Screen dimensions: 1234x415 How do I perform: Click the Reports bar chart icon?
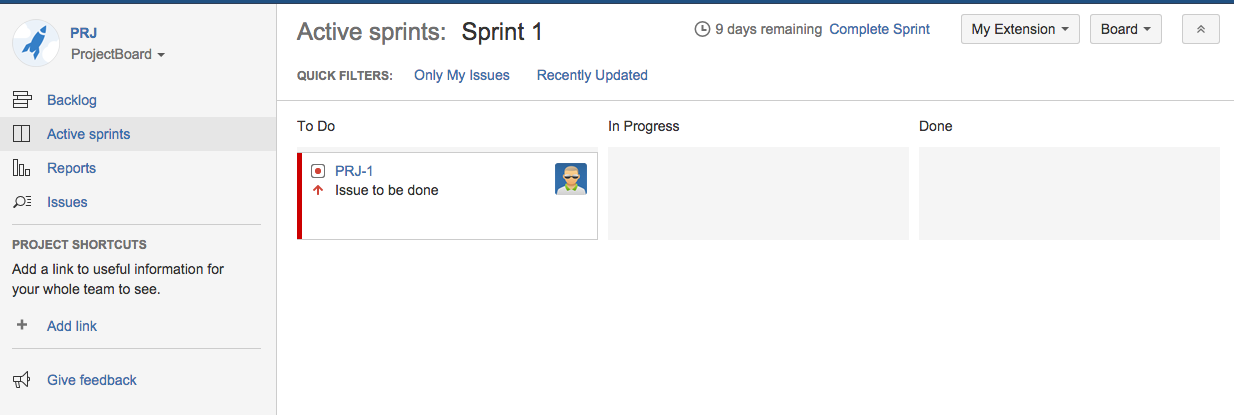point(22,168)
